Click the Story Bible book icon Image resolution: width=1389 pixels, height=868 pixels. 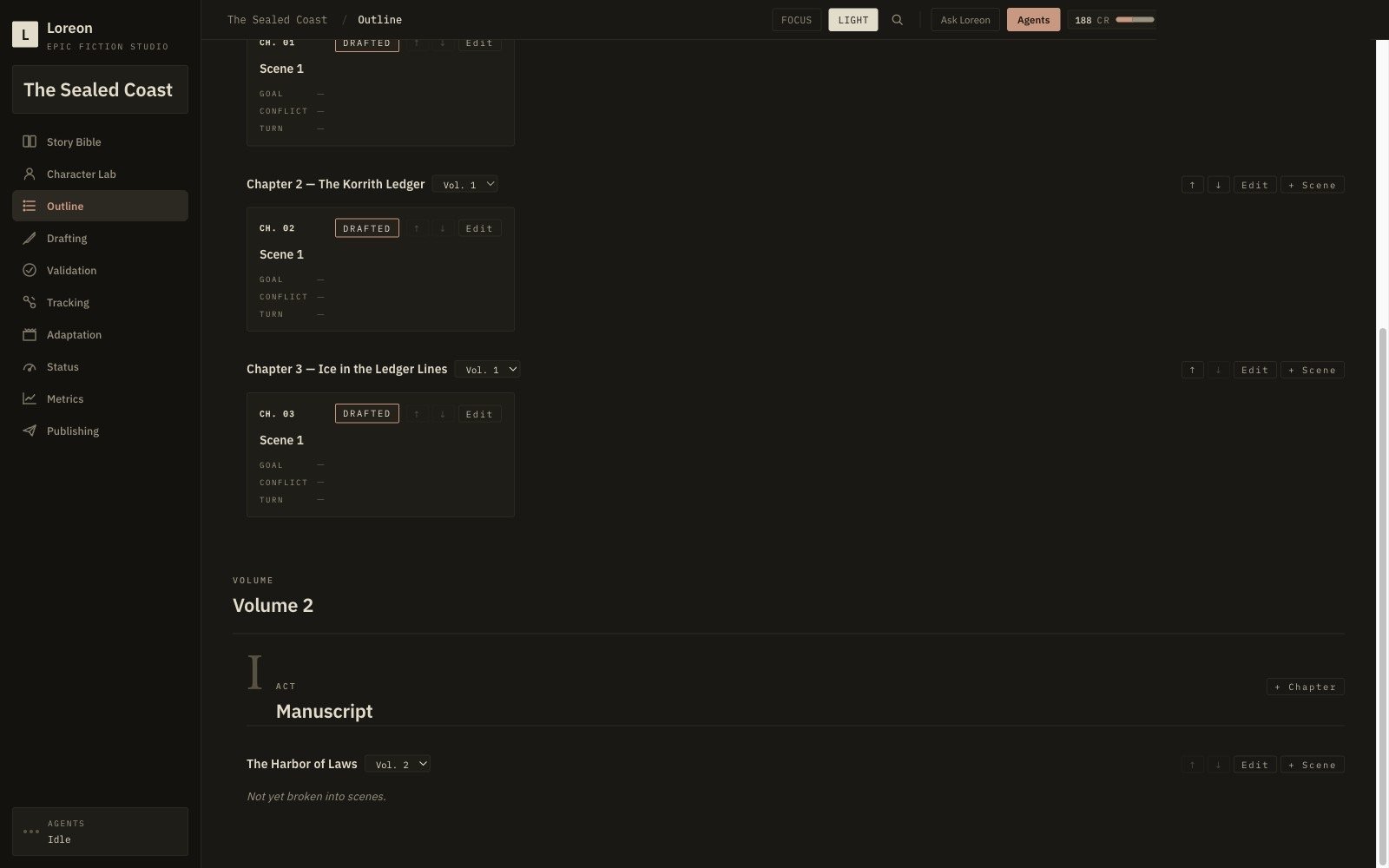coord(30,141)
